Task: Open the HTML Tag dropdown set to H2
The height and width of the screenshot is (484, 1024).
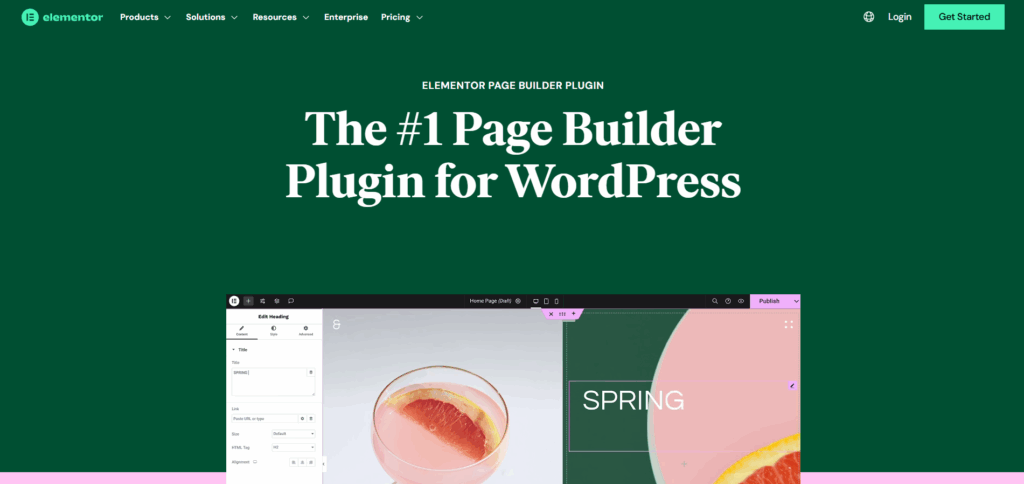Action: click(293, 447)
